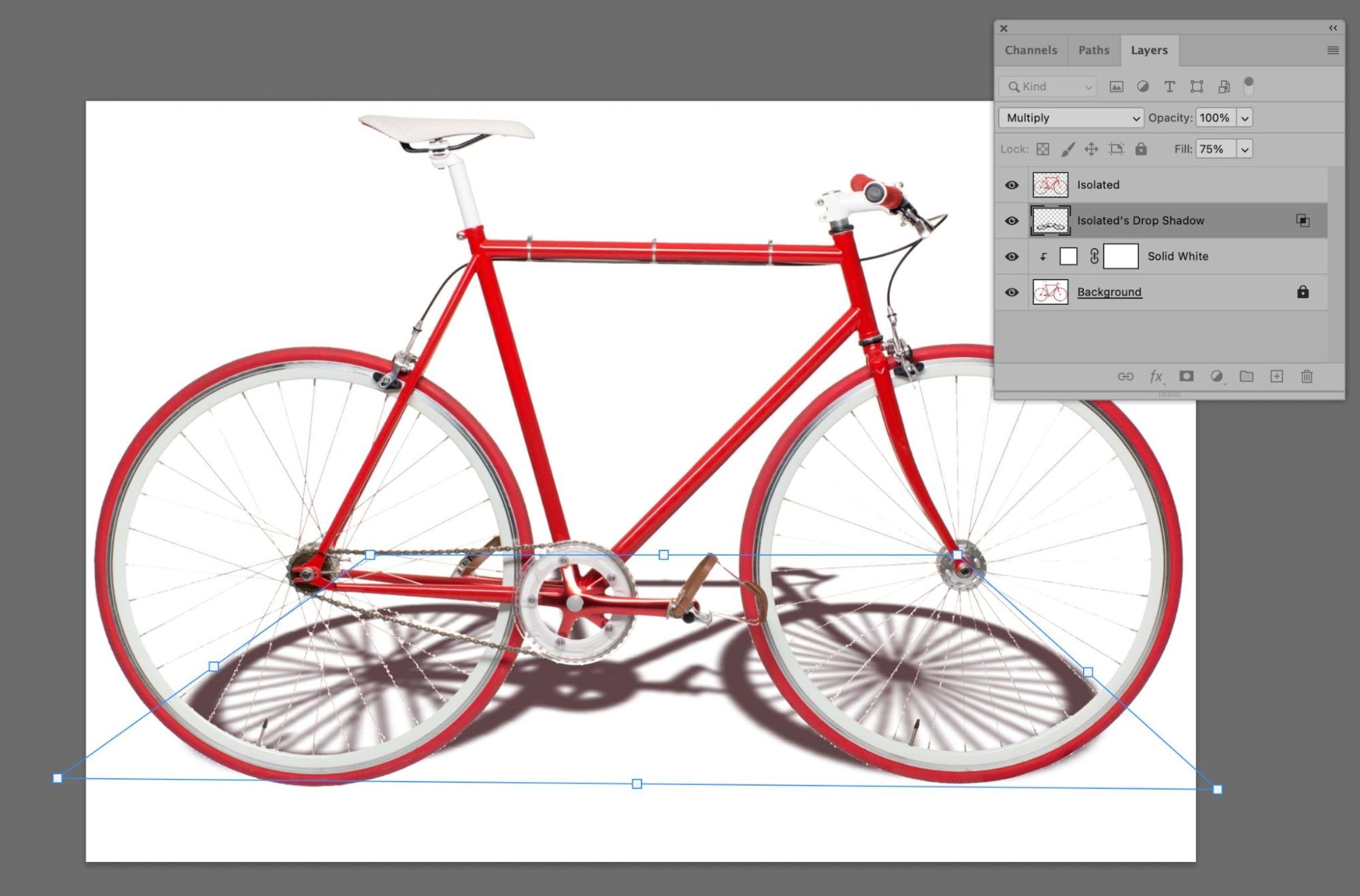Click the create new group folder icon
The width and height of the screenshot is (1360, 896).
[x=1246, y=376]
